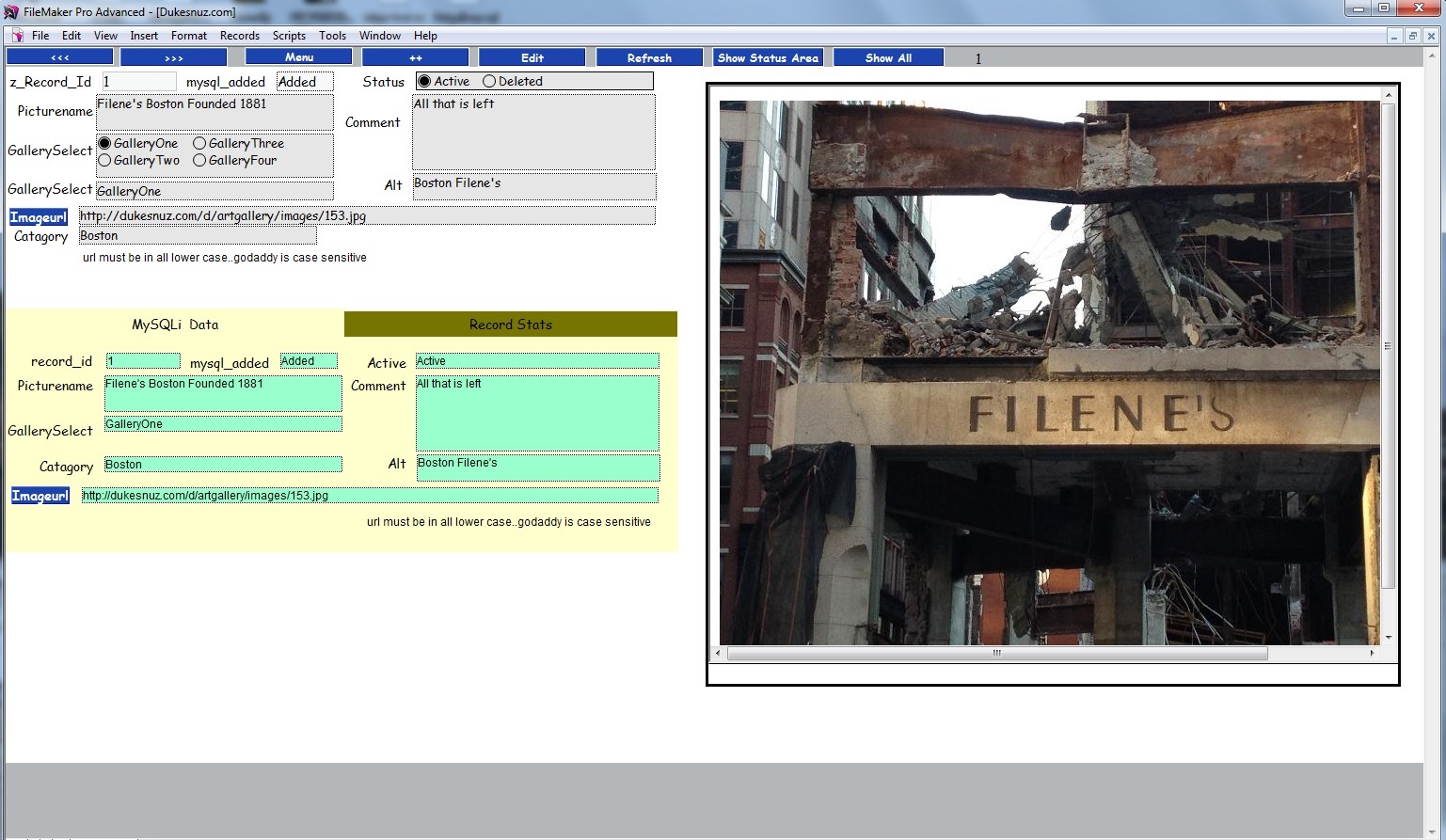This screenshot has width=1446, height=840.
Task: Click the image viewer scroll right arrow
Action: [x=1372, y=653]
